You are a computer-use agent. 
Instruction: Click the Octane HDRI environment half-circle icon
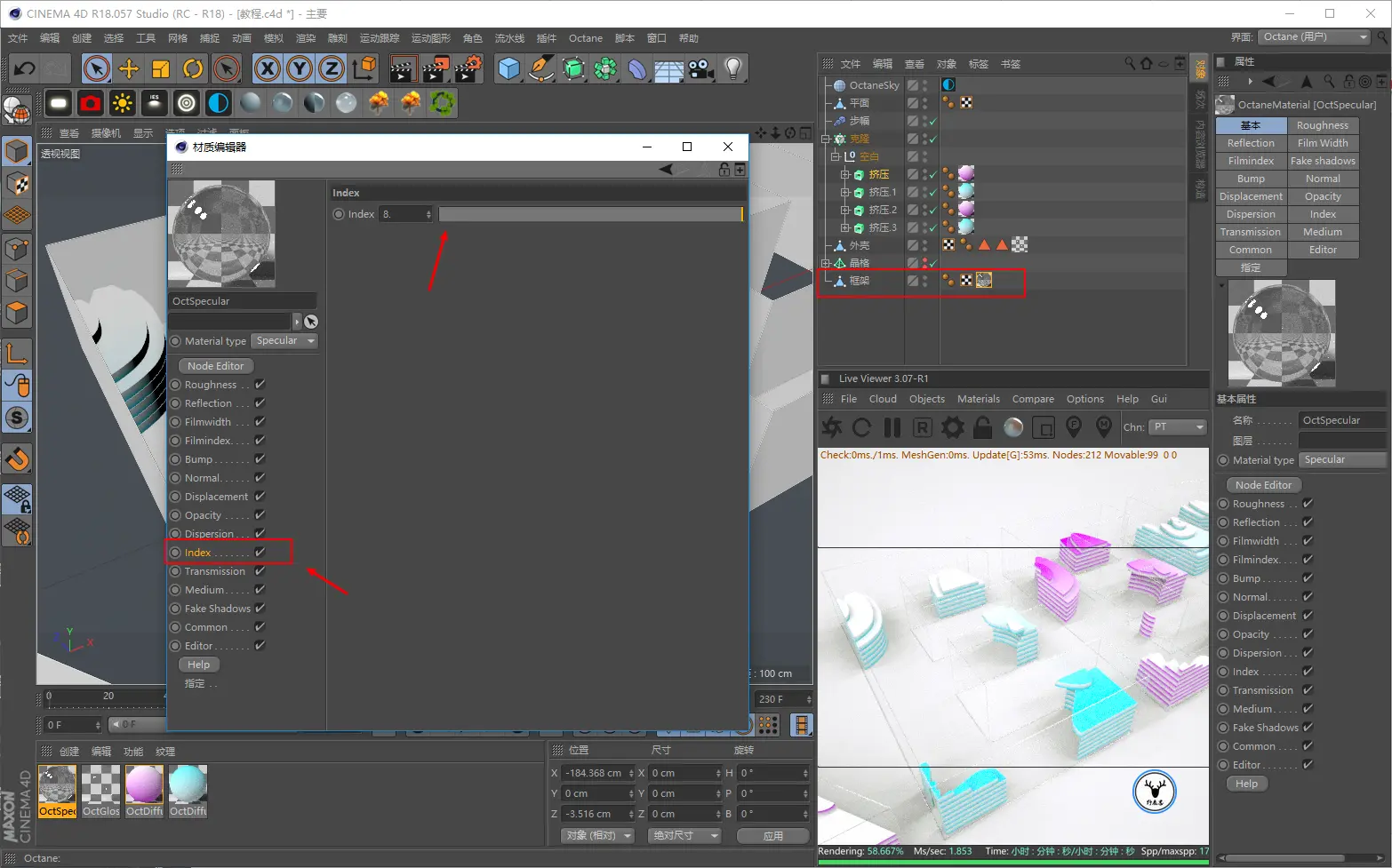coord(219,103)
